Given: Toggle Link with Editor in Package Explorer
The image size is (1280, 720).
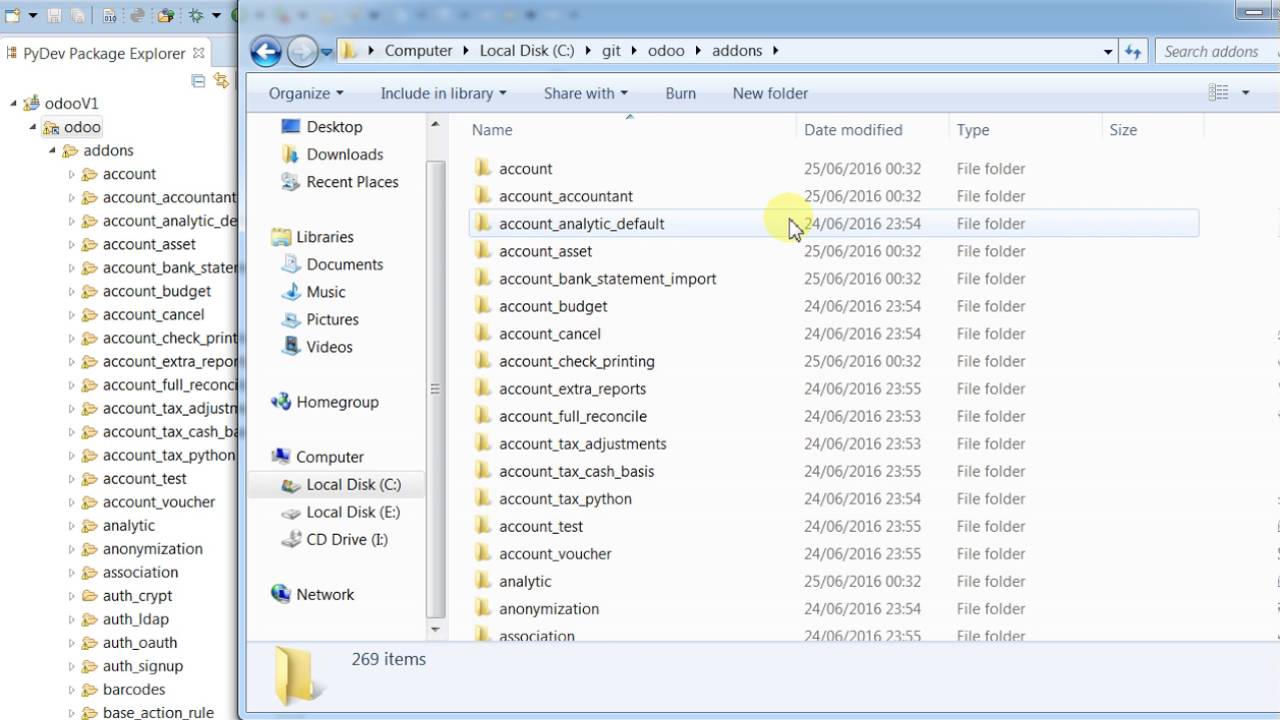Looking at the screenshot, I should coord(220,81).
